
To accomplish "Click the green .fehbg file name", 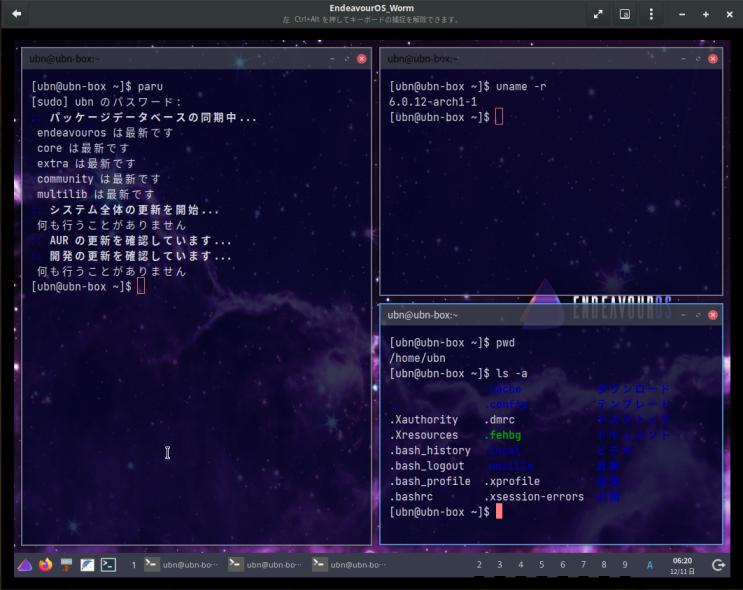I will [x=503, y=435].
